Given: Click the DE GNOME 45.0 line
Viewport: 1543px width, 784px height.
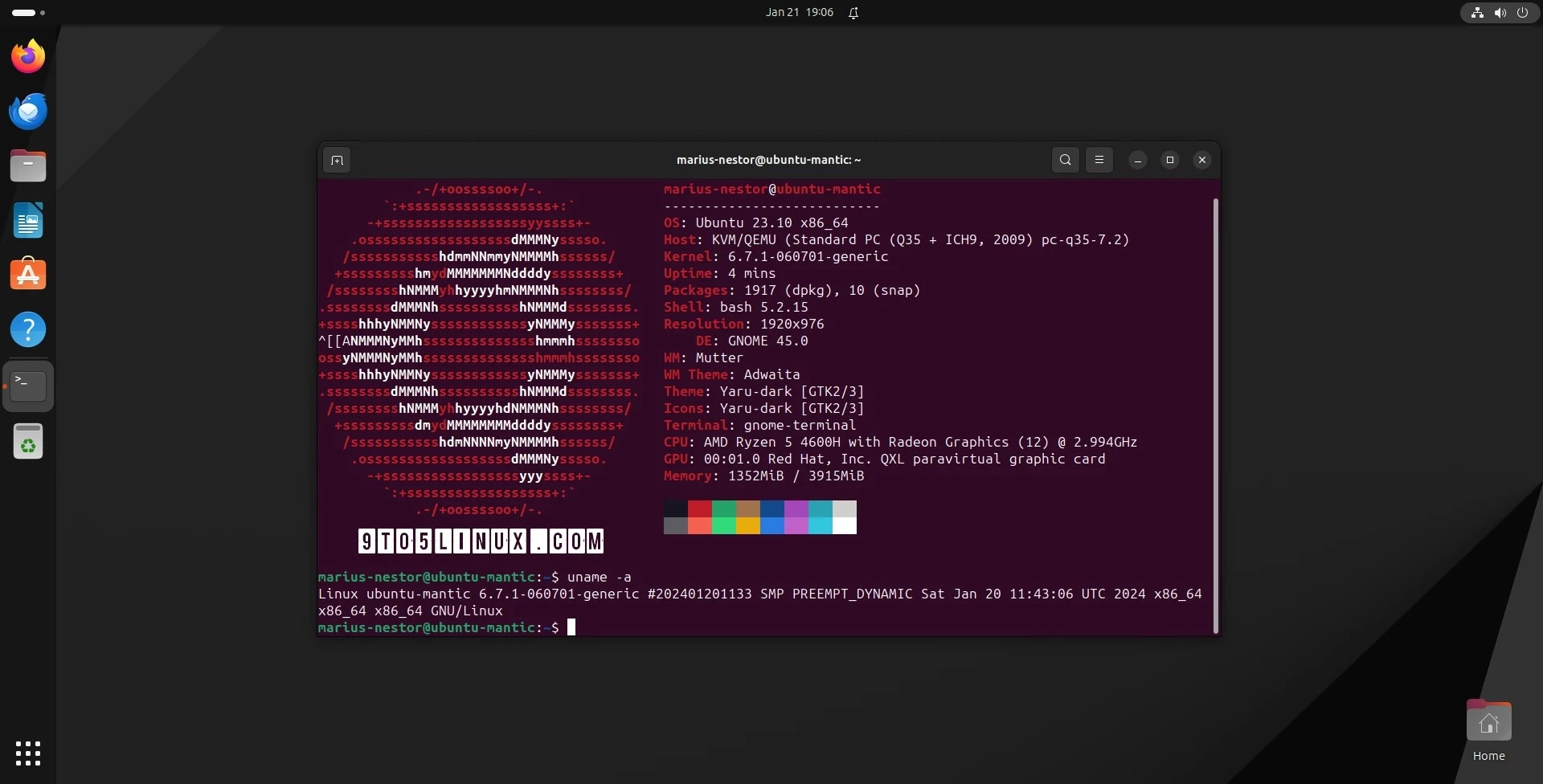Looking at the screenshot, I should pyautogui.click(x=751, y=341).
